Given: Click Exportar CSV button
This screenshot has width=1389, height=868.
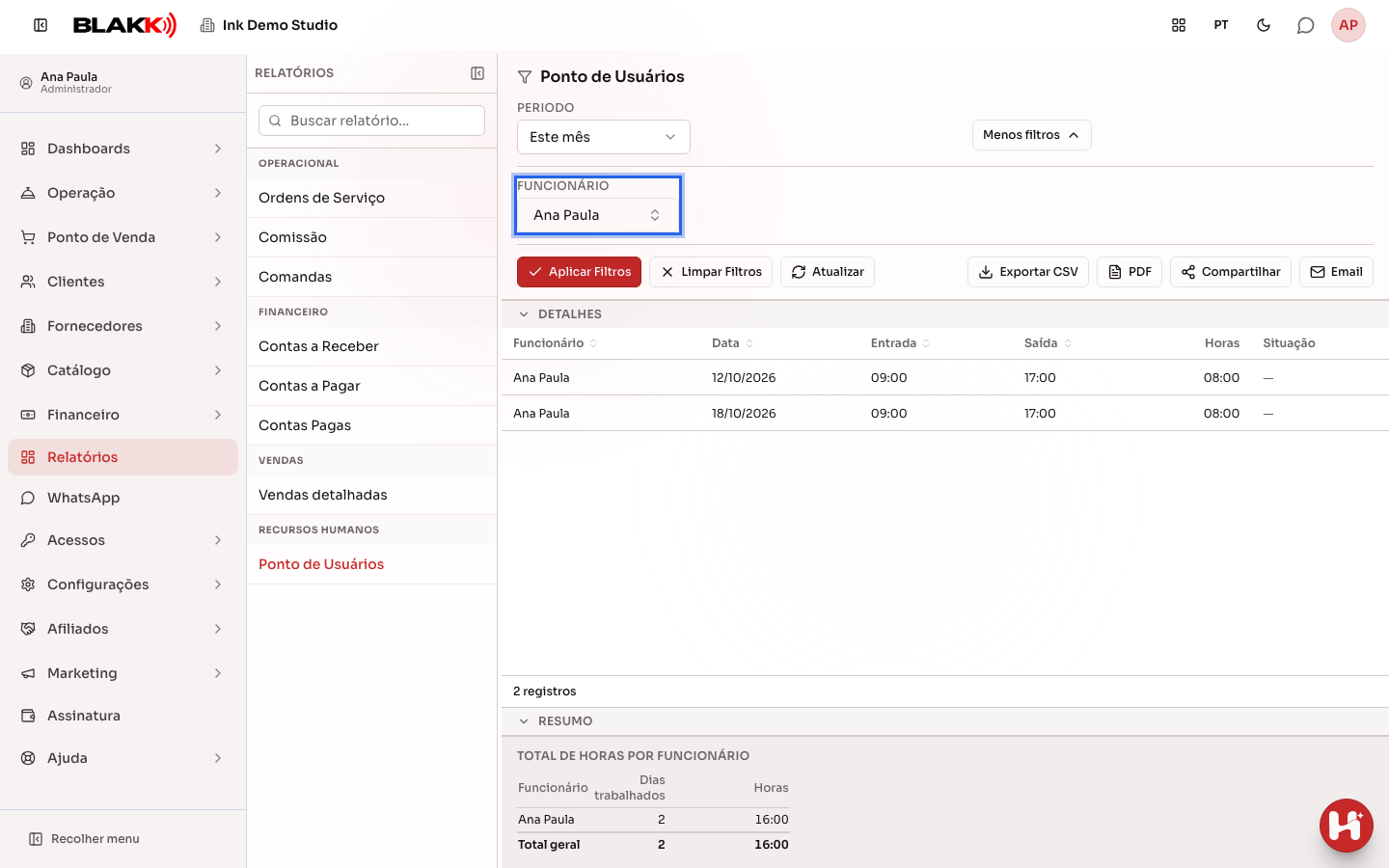Looking at the screenshot, I should click(x=1028, y=272).
